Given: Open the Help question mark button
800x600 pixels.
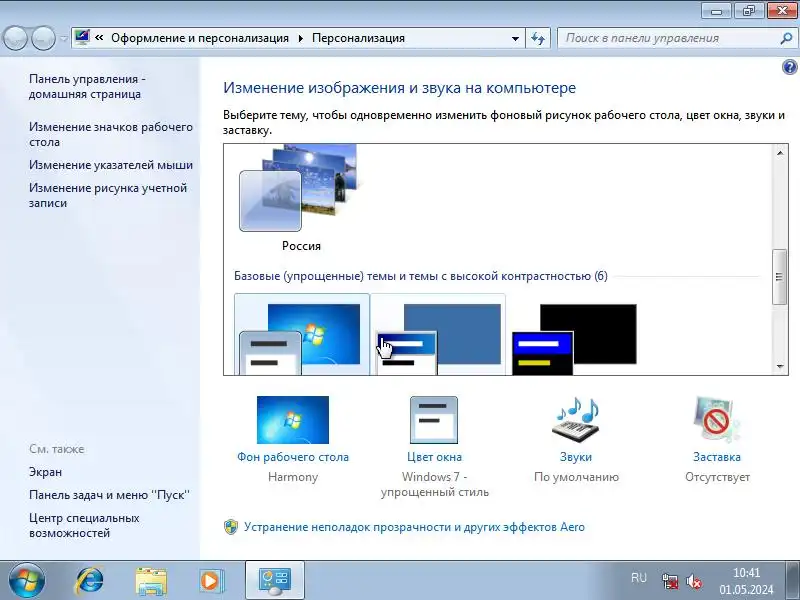Looking at the screenshot, I should (x=789, y=67).
